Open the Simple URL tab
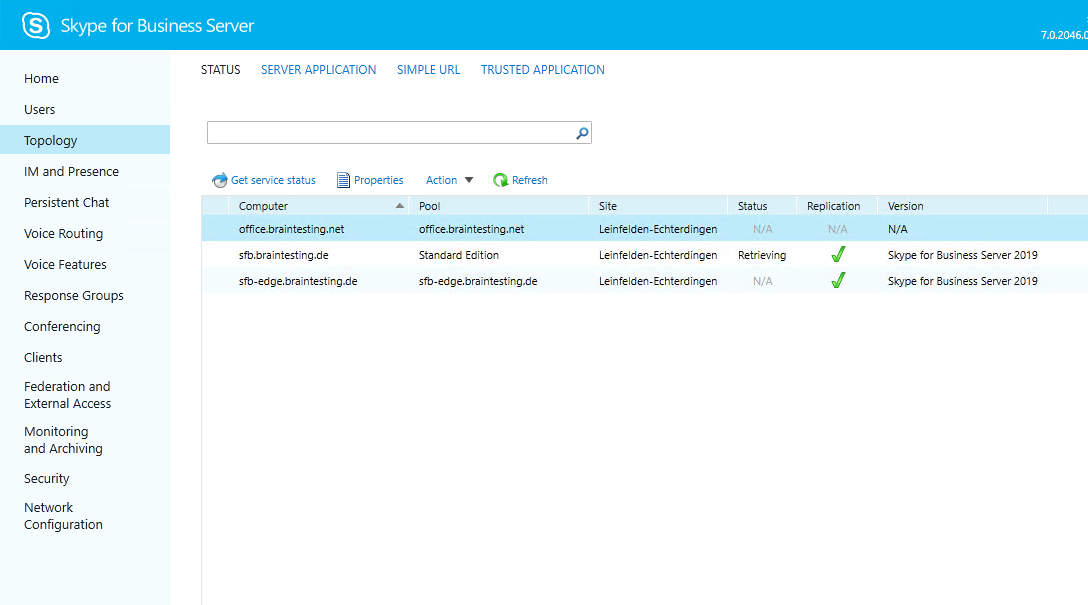1088x605 pixels. click(x=428, y=70)
